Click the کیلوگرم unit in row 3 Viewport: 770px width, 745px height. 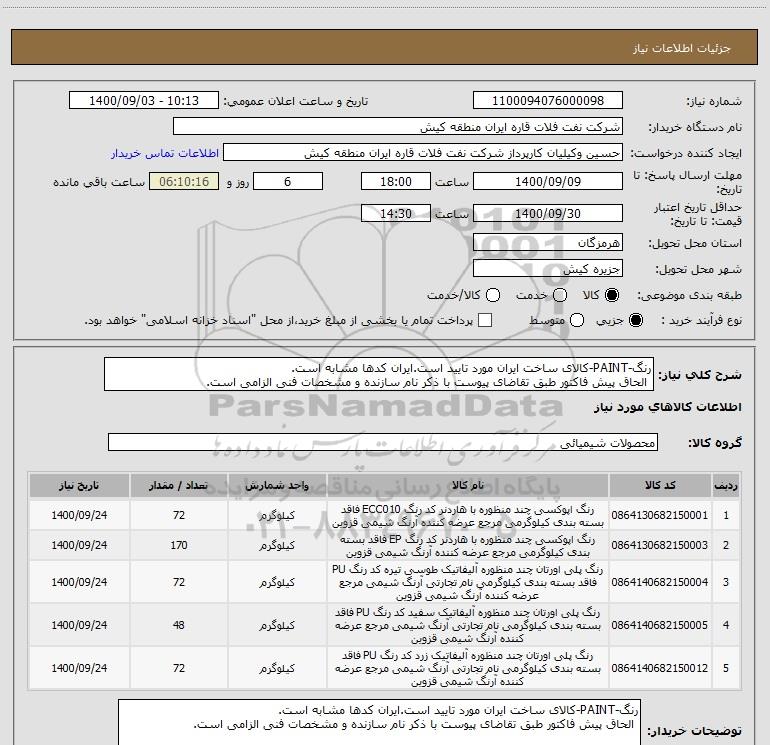[x=277, y=582]
